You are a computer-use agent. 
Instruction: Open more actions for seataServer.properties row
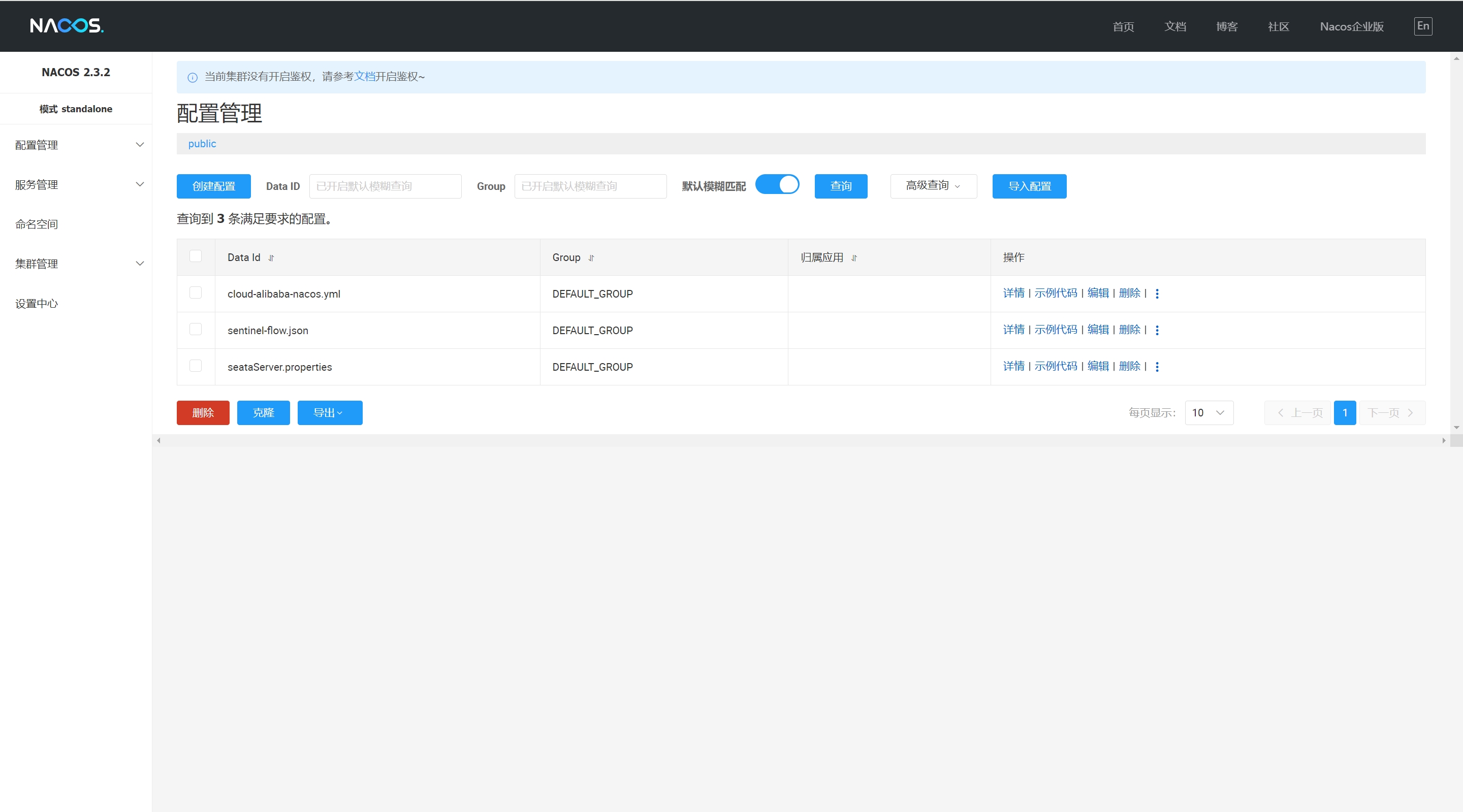tap(1157, 367)
